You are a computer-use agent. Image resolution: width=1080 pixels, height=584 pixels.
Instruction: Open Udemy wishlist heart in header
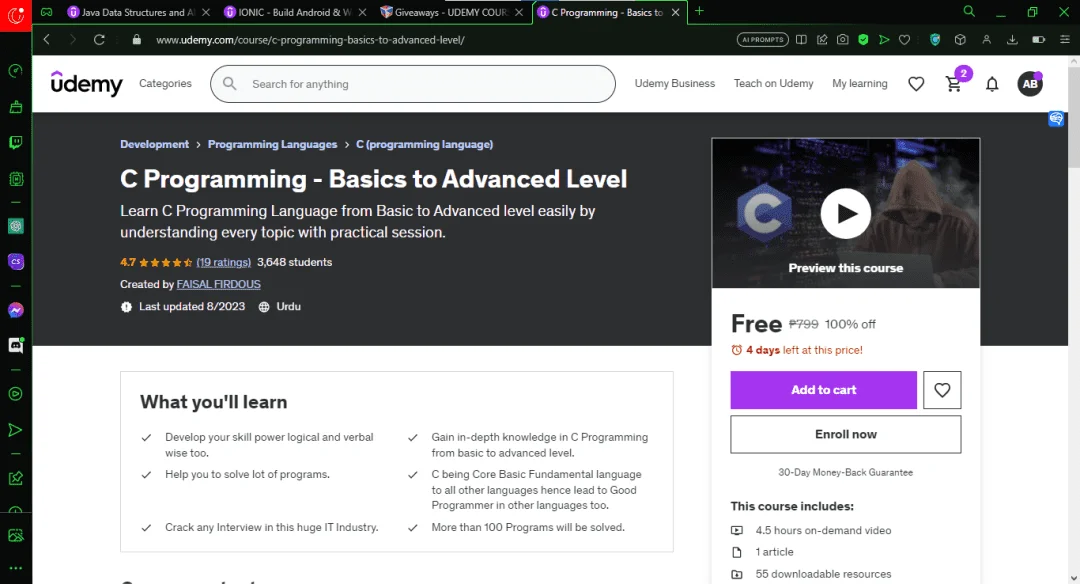pos(916,84)
